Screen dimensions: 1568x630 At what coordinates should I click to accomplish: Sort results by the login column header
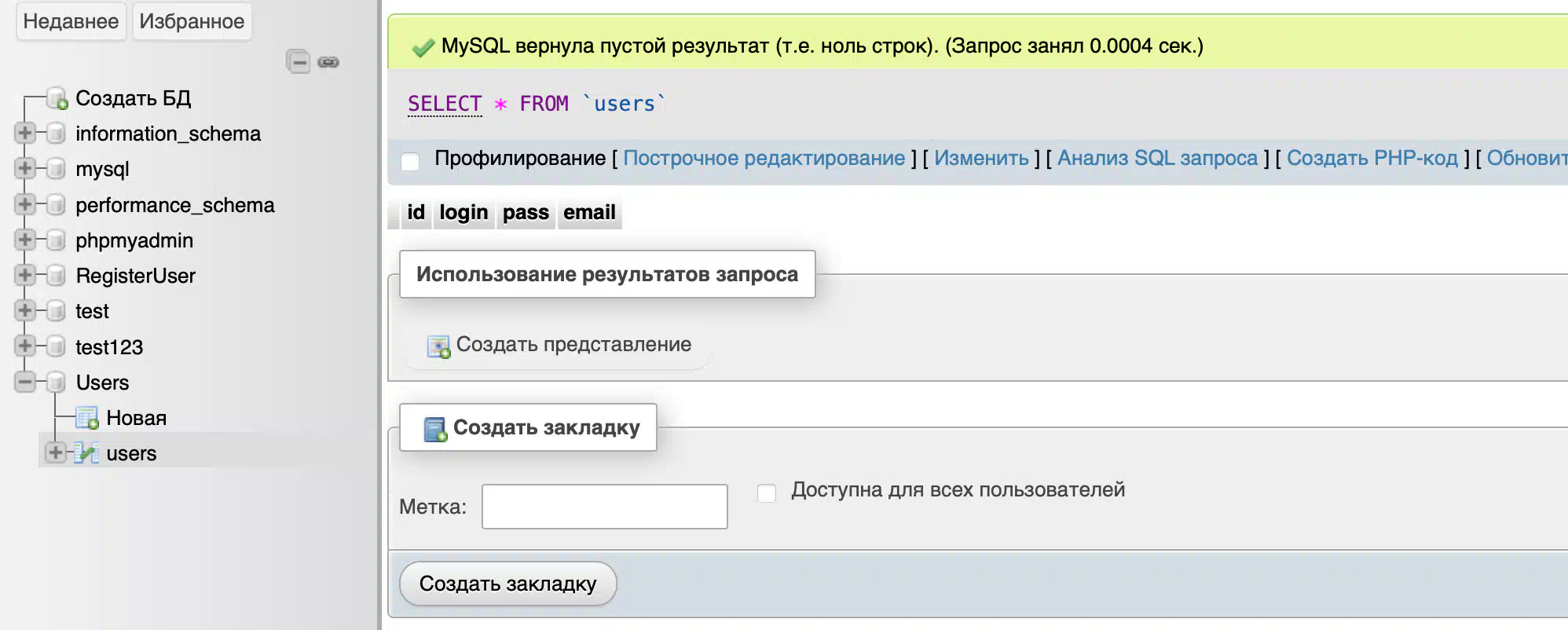(463, 213)
